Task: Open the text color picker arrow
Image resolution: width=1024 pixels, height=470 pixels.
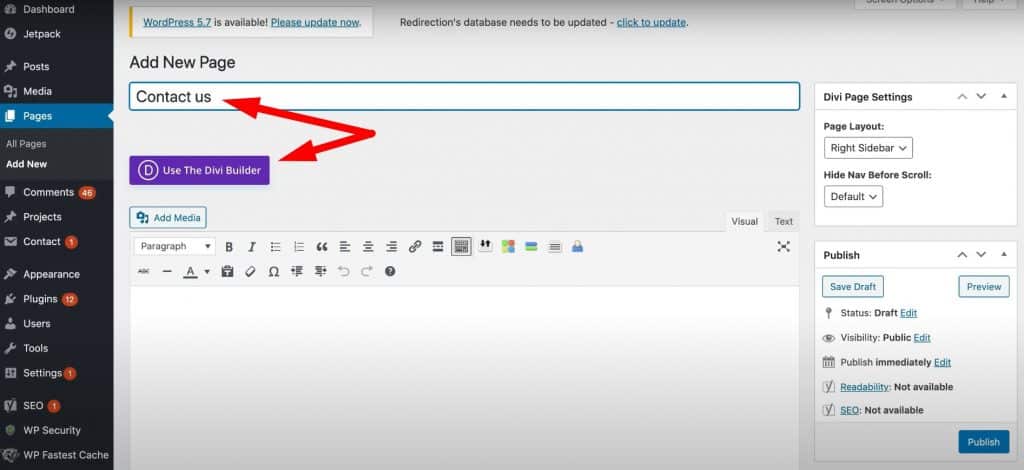Action: click(x=207, y=272)
